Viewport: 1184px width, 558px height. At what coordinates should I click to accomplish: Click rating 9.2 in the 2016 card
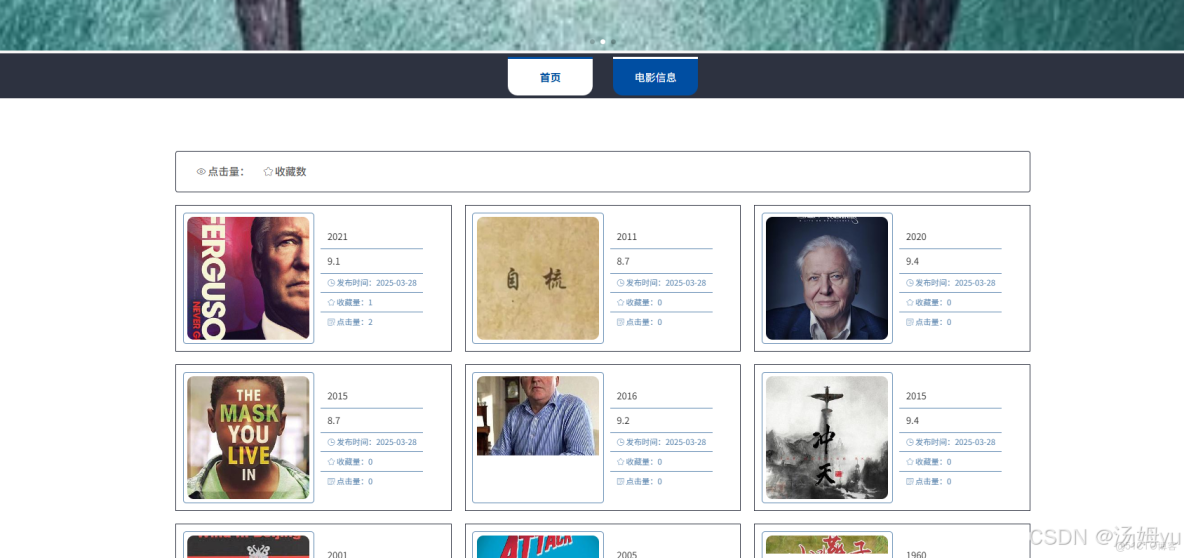click(x=623, y=421)
